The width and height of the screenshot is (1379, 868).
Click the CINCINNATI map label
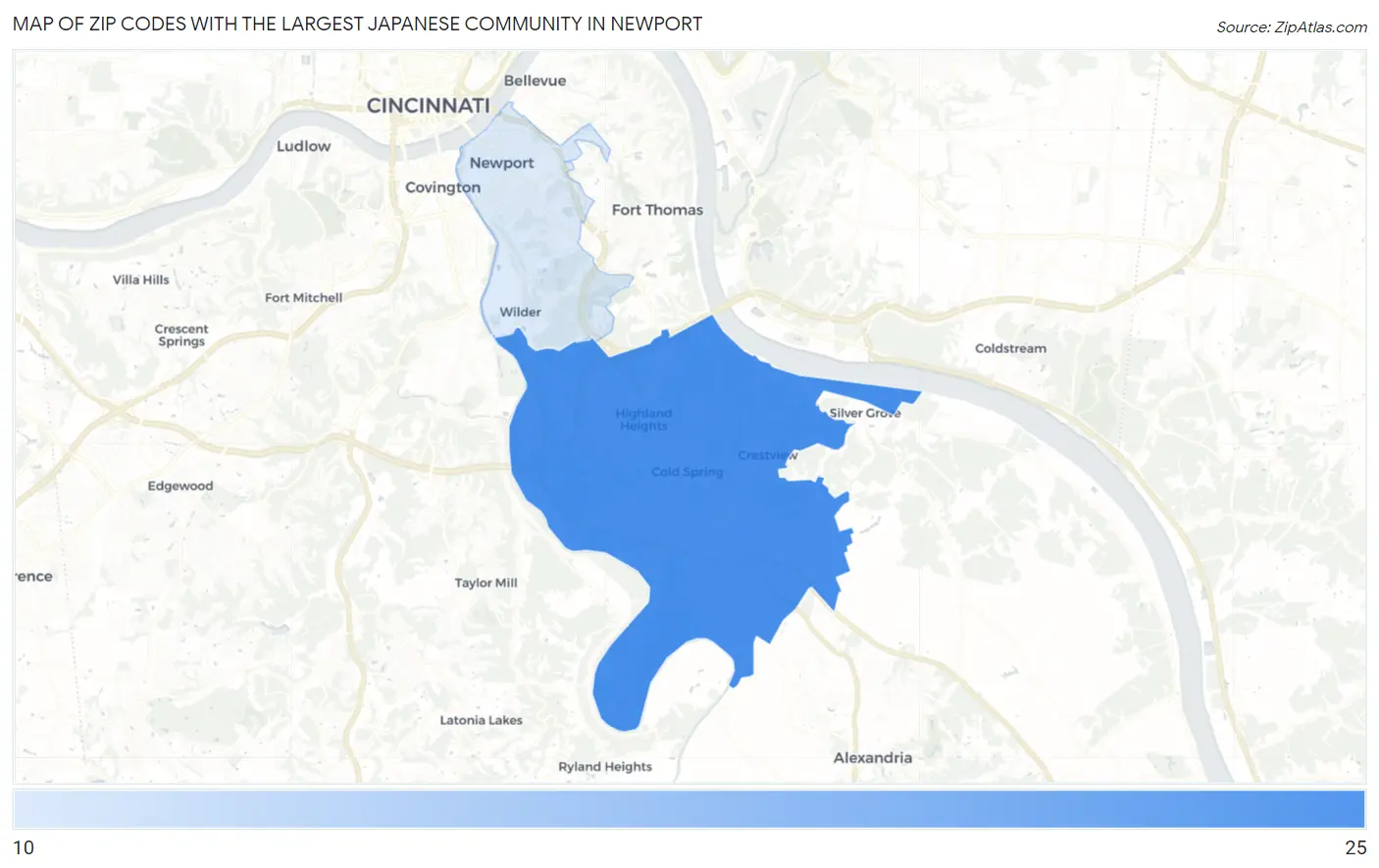(x=428, y=106)
